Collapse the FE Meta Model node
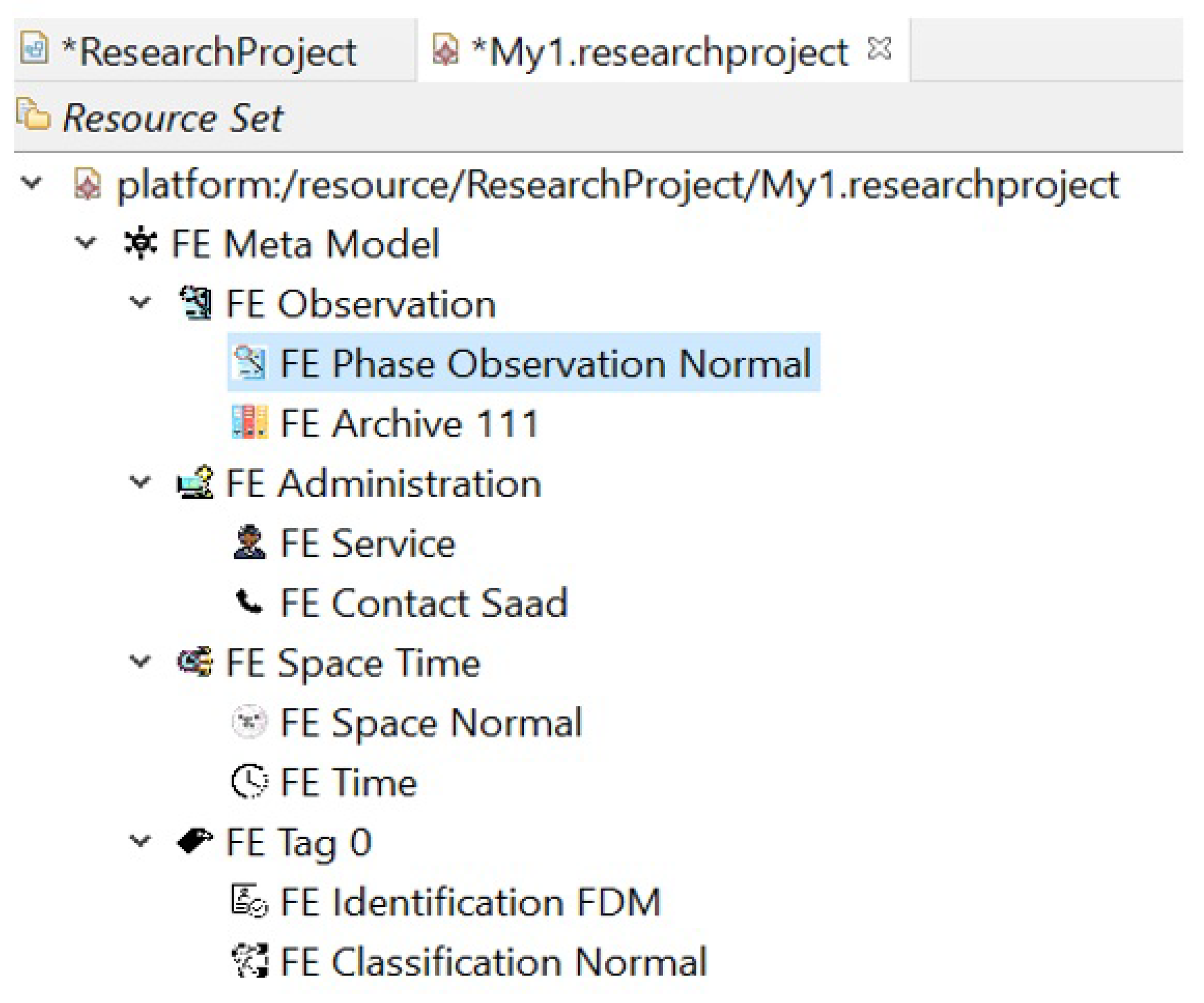 coord(86,243)
